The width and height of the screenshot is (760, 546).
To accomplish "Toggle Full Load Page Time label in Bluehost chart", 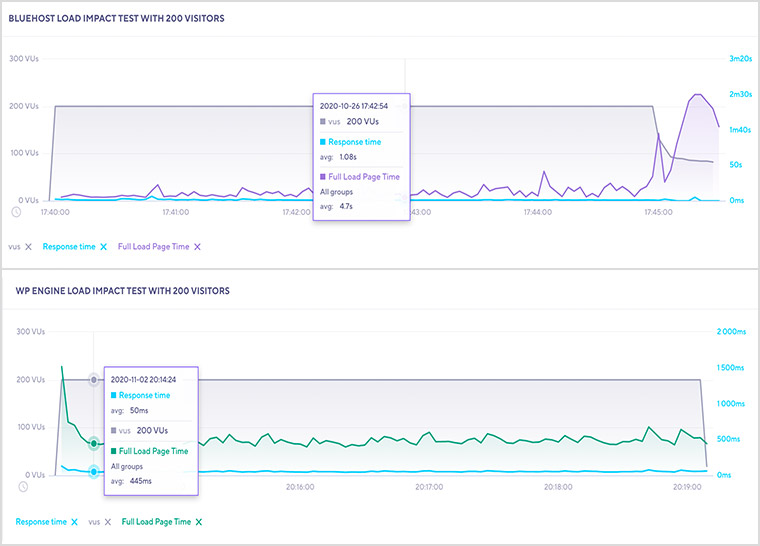I will point(154,247).
